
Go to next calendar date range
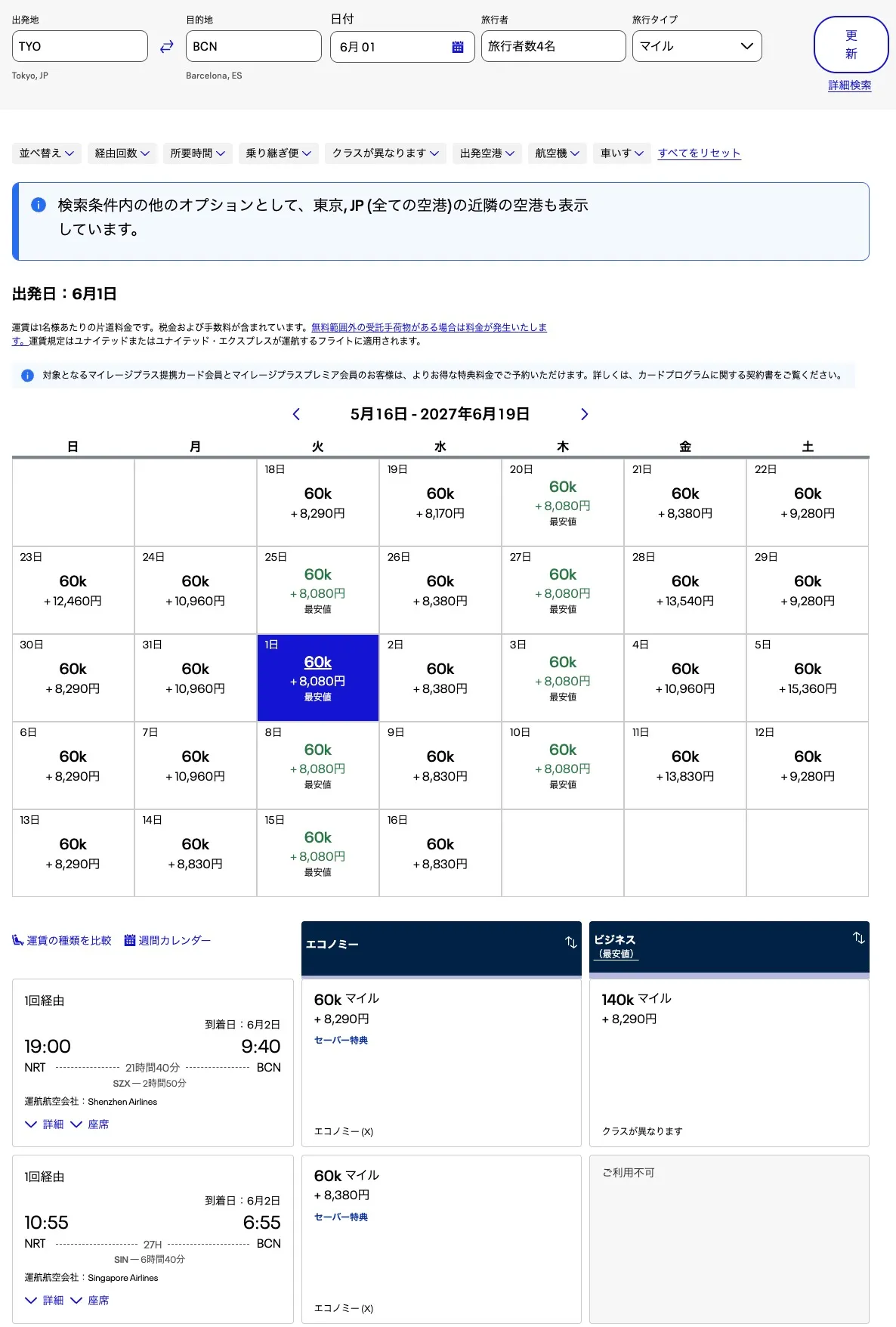(x=584, y=414)
